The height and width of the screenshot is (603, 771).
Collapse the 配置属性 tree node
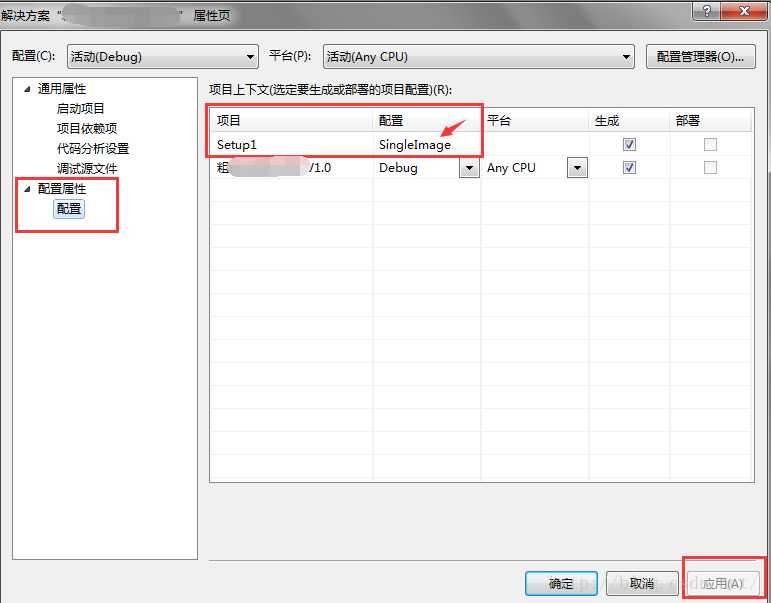click(x=28, y=189)
